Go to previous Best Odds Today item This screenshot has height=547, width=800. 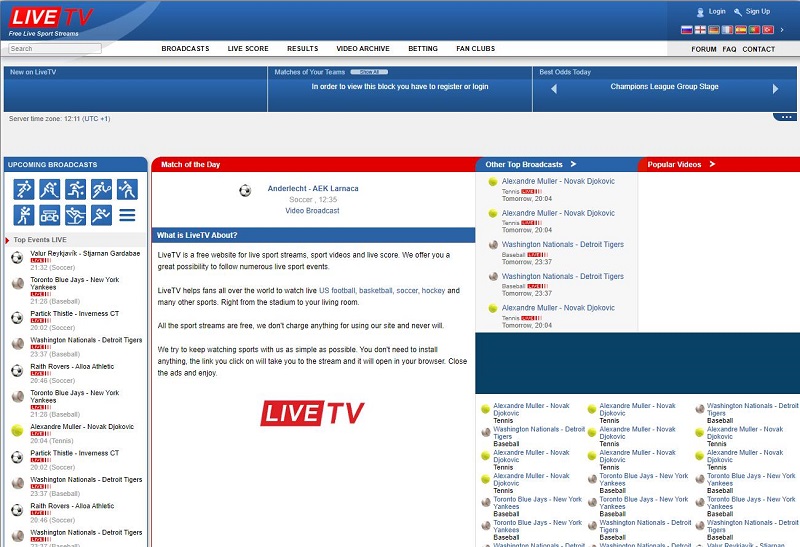(554, 89)
